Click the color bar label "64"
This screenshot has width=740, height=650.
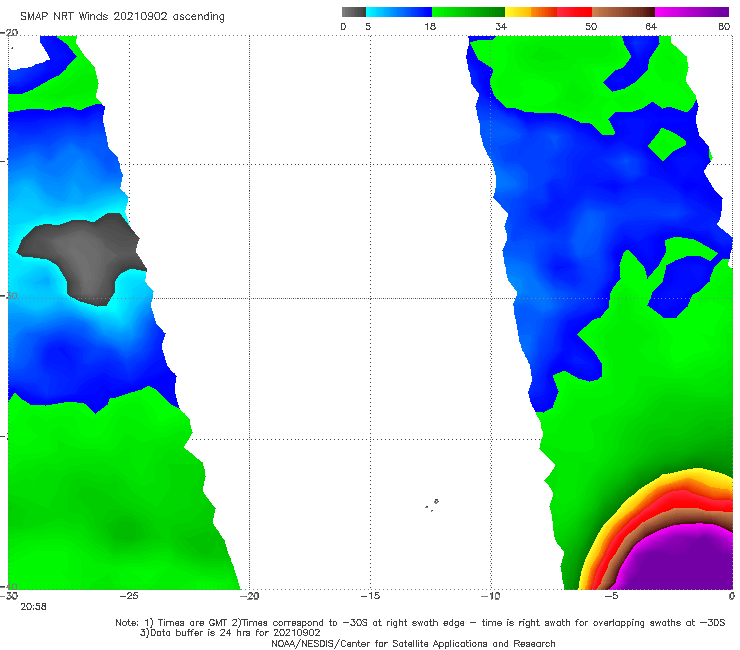(x=651, y=27)
